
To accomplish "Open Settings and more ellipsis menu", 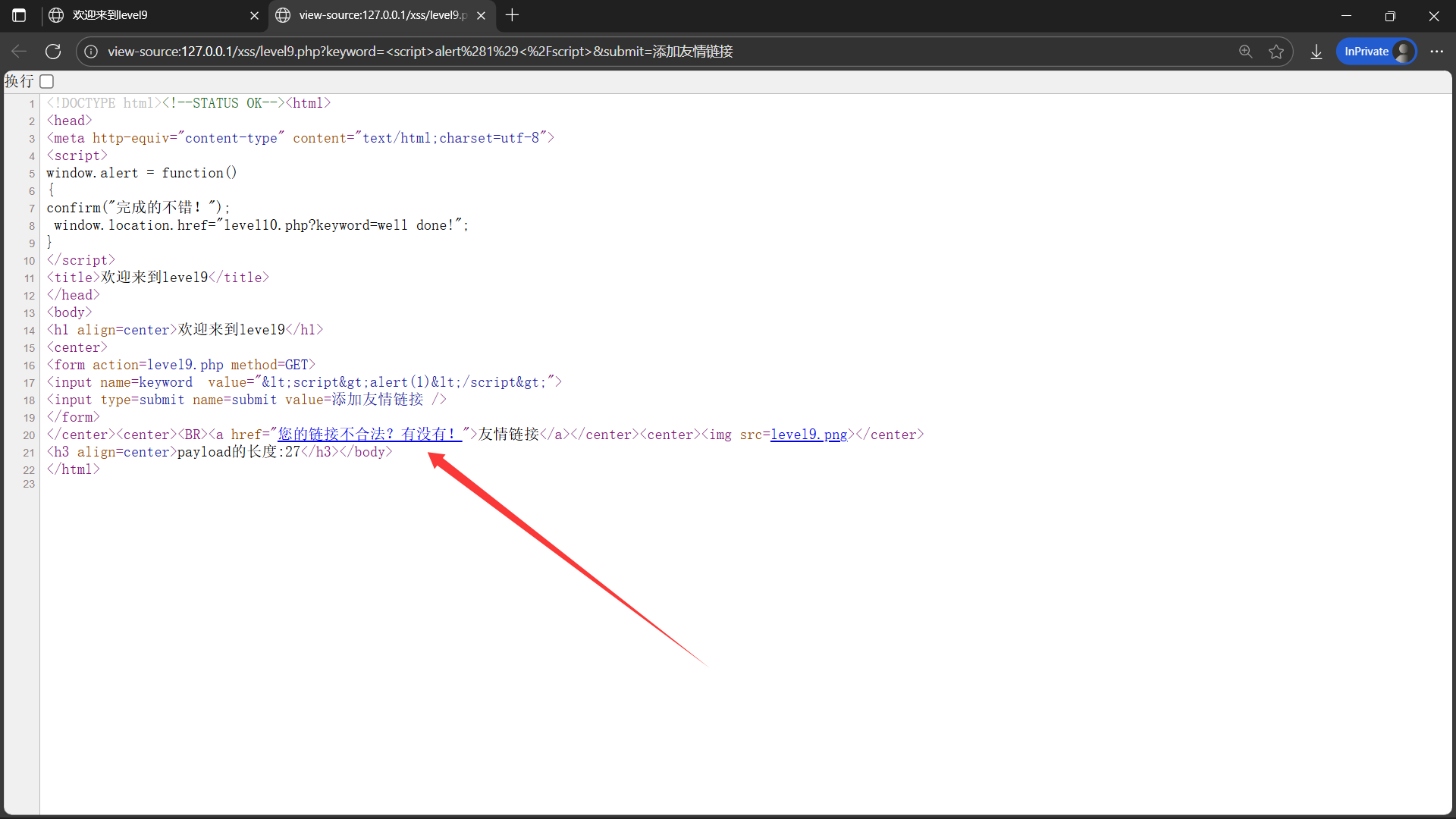I will tap(1436, 52).
